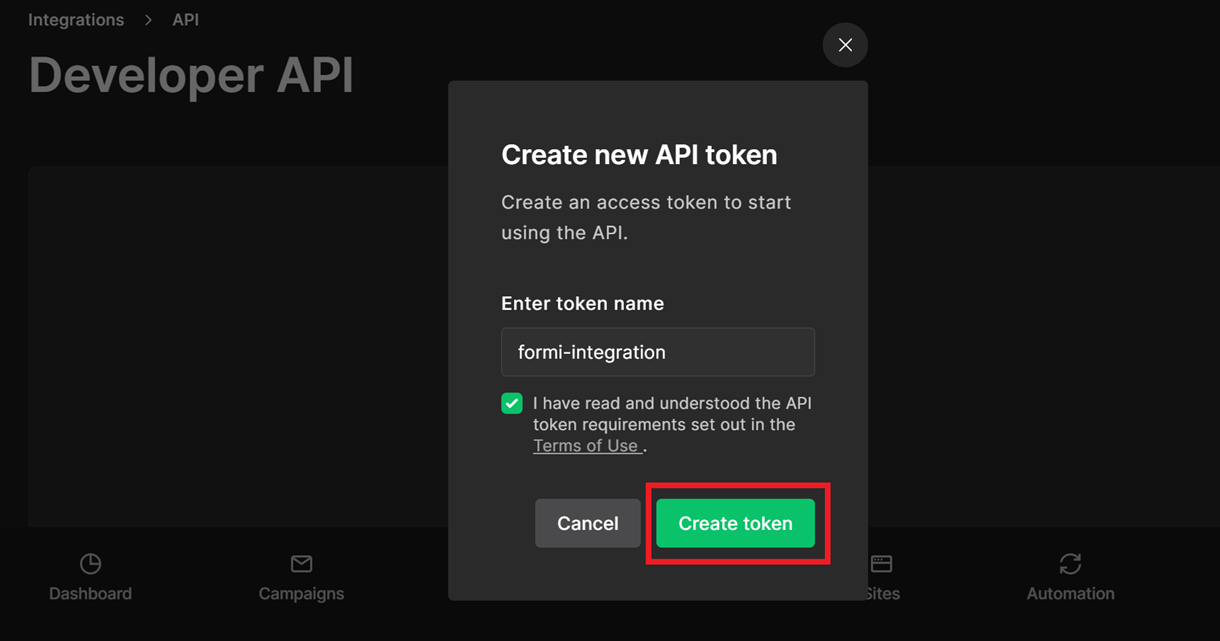Open the Sites browser window icon
This screenshot has height=641, width=1220.
881,564
